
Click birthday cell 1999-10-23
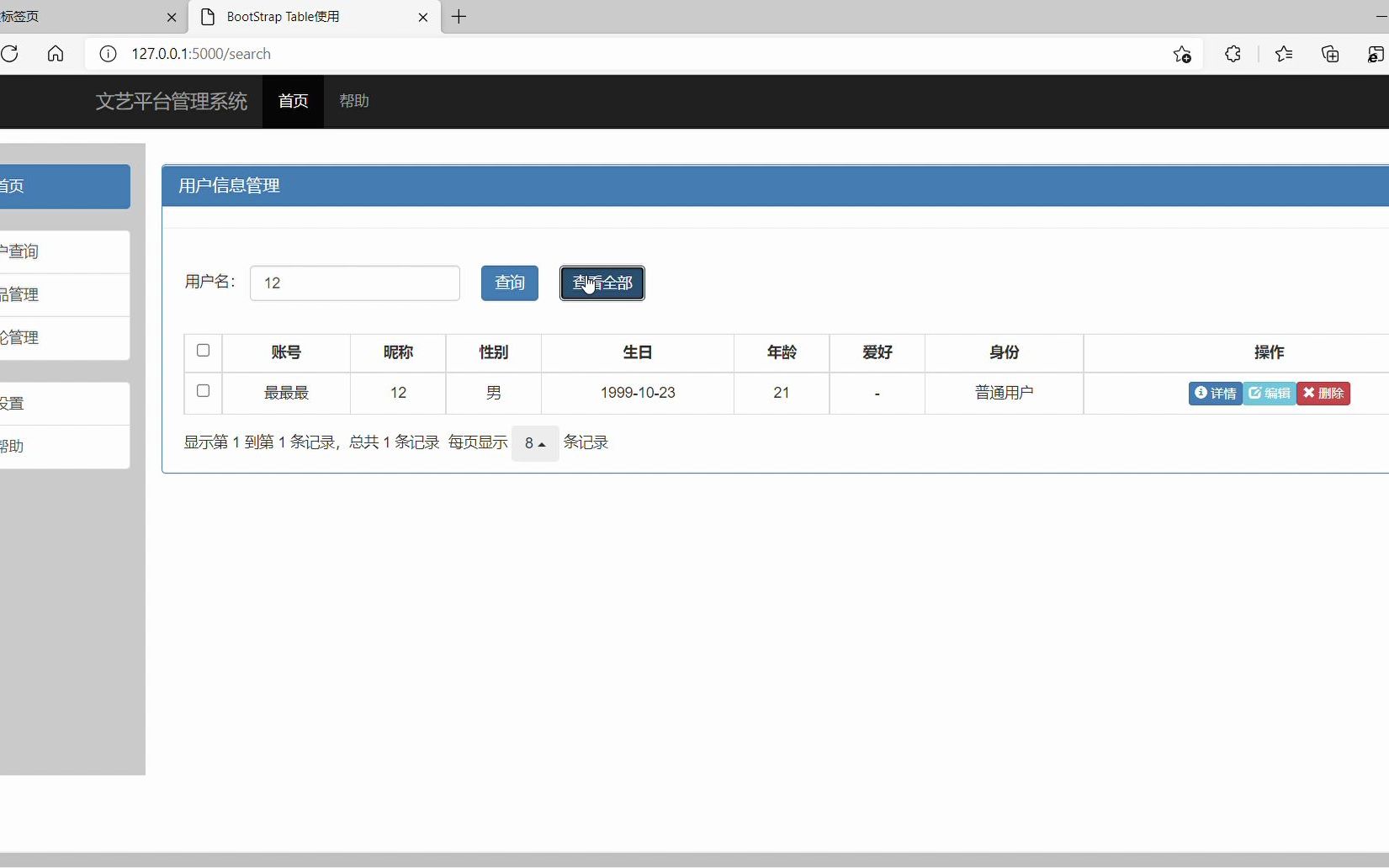click(x=638, y=393)
